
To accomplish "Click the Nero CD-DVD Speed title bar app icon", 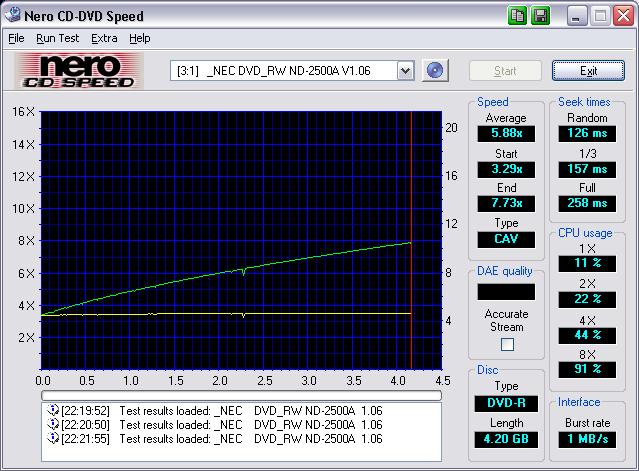I will [12, 15].
